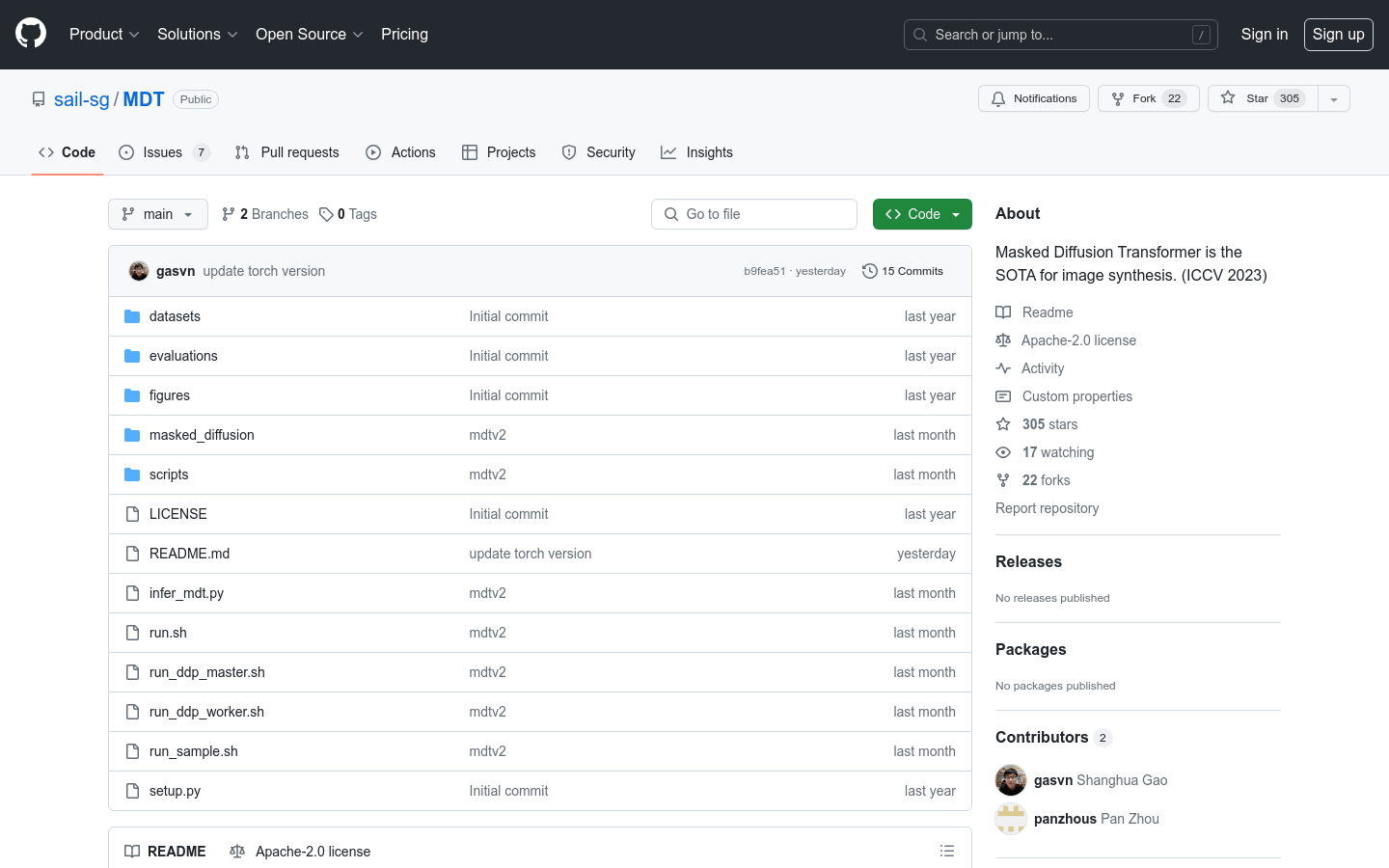Click the commit history clock icon
The height and width of the screenshot is (868, 1389).
pos(869,271)
